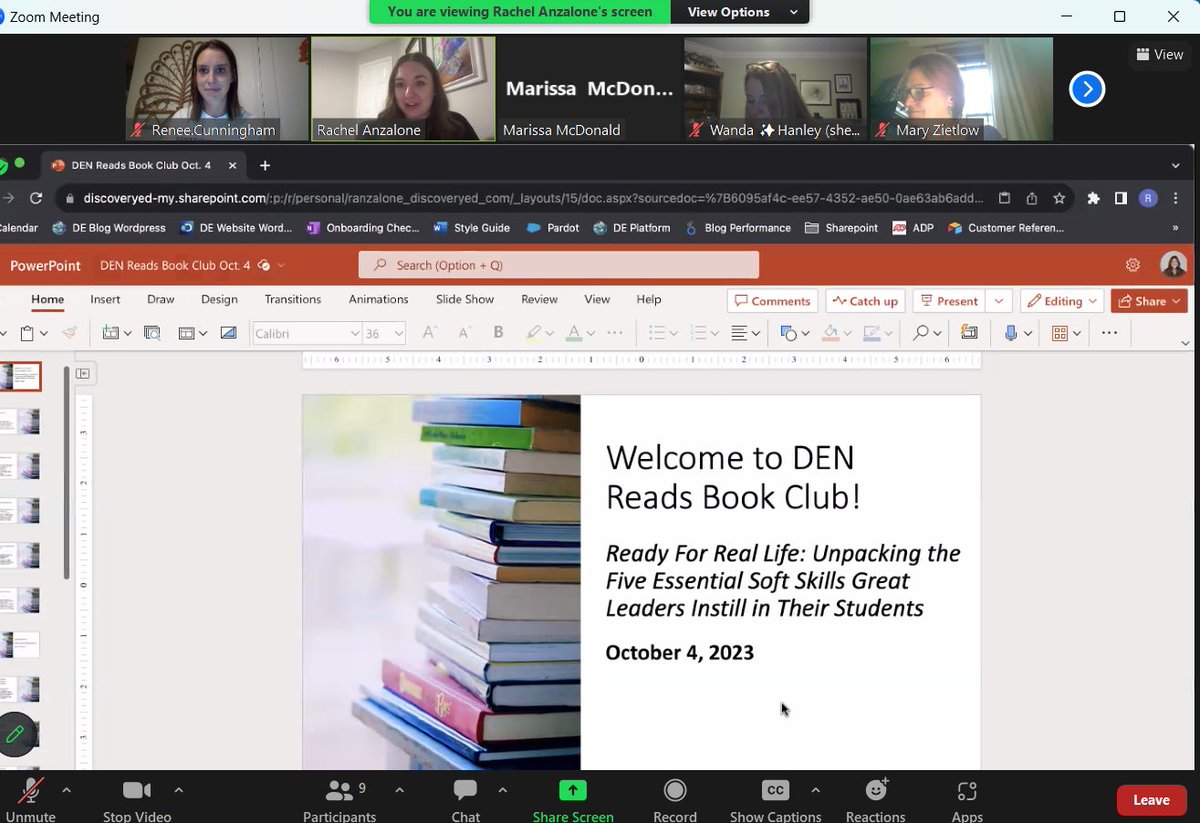The image size is (1200, 823).
Task: Click the Find magnifier icon
Action: (922, 333)
